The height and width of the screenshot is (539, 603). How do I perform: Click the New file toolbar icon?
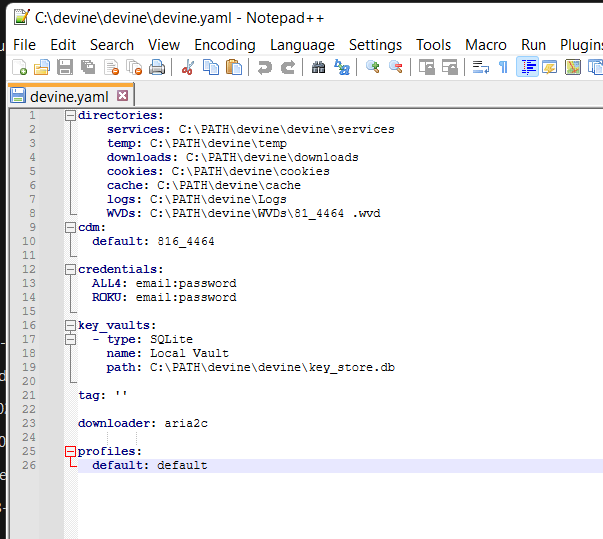pyautogui.click(x=19, y=67)
